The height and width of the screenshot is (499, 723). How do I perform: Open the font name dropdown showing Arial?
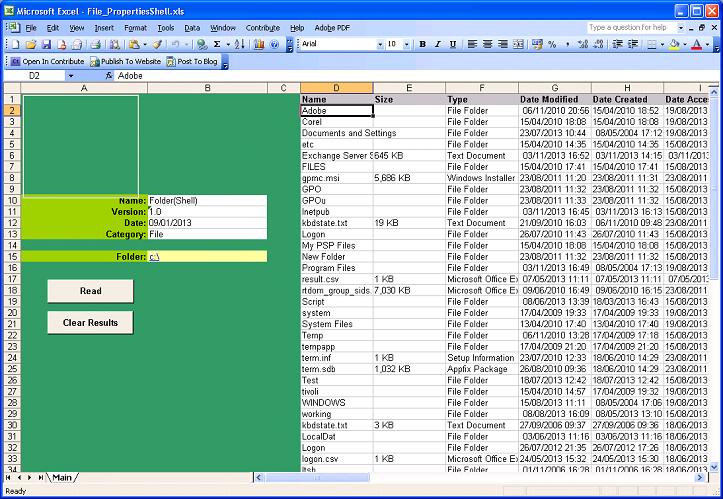pos(378,45)
